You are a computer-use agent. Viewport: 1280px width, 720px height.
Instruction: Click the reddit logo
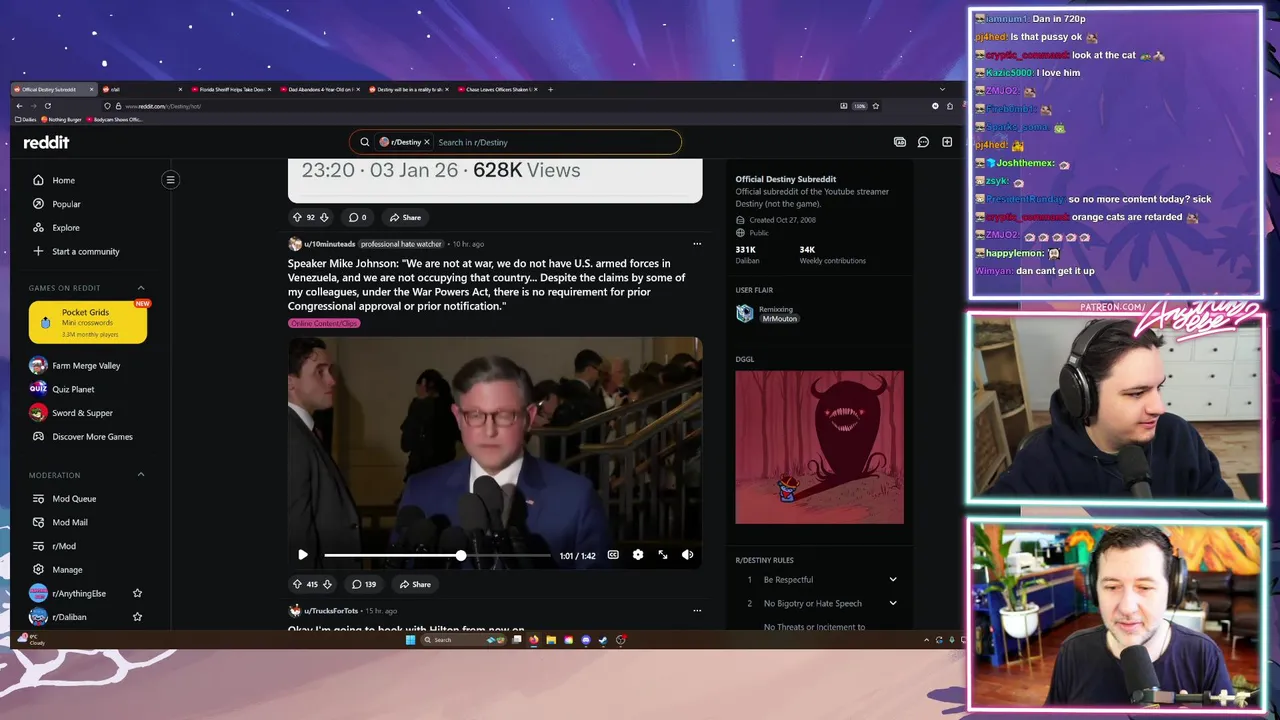tap(47, 142)
